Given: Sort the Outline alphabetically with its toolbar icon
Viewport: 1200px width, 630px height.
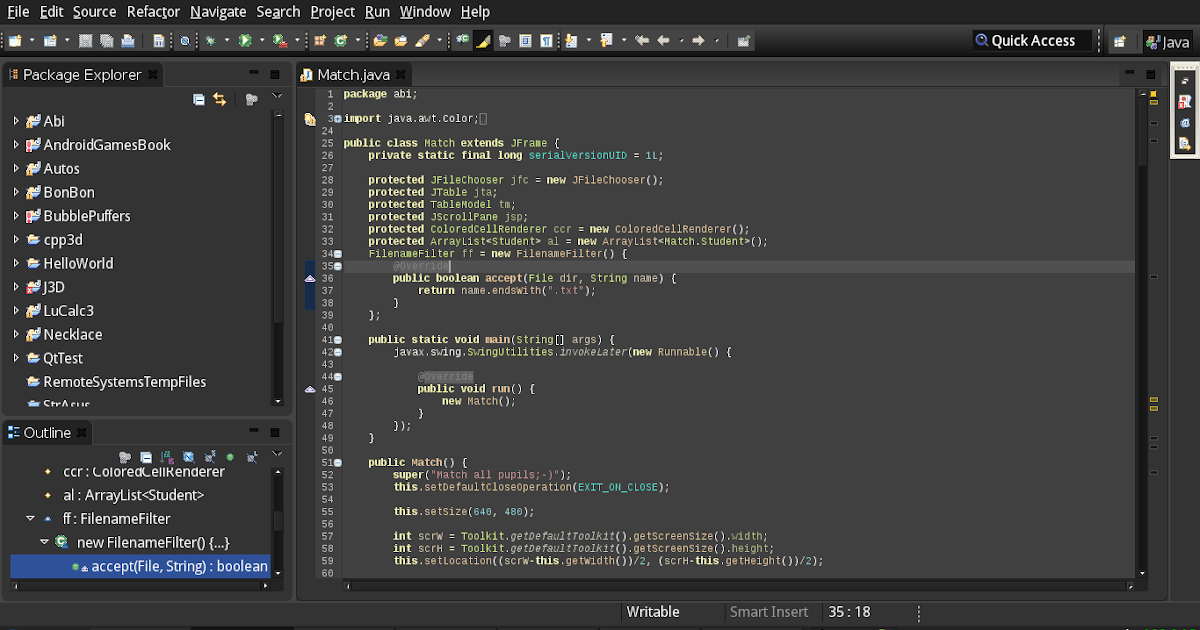Looking at the screenshot, I should [167, 458].
